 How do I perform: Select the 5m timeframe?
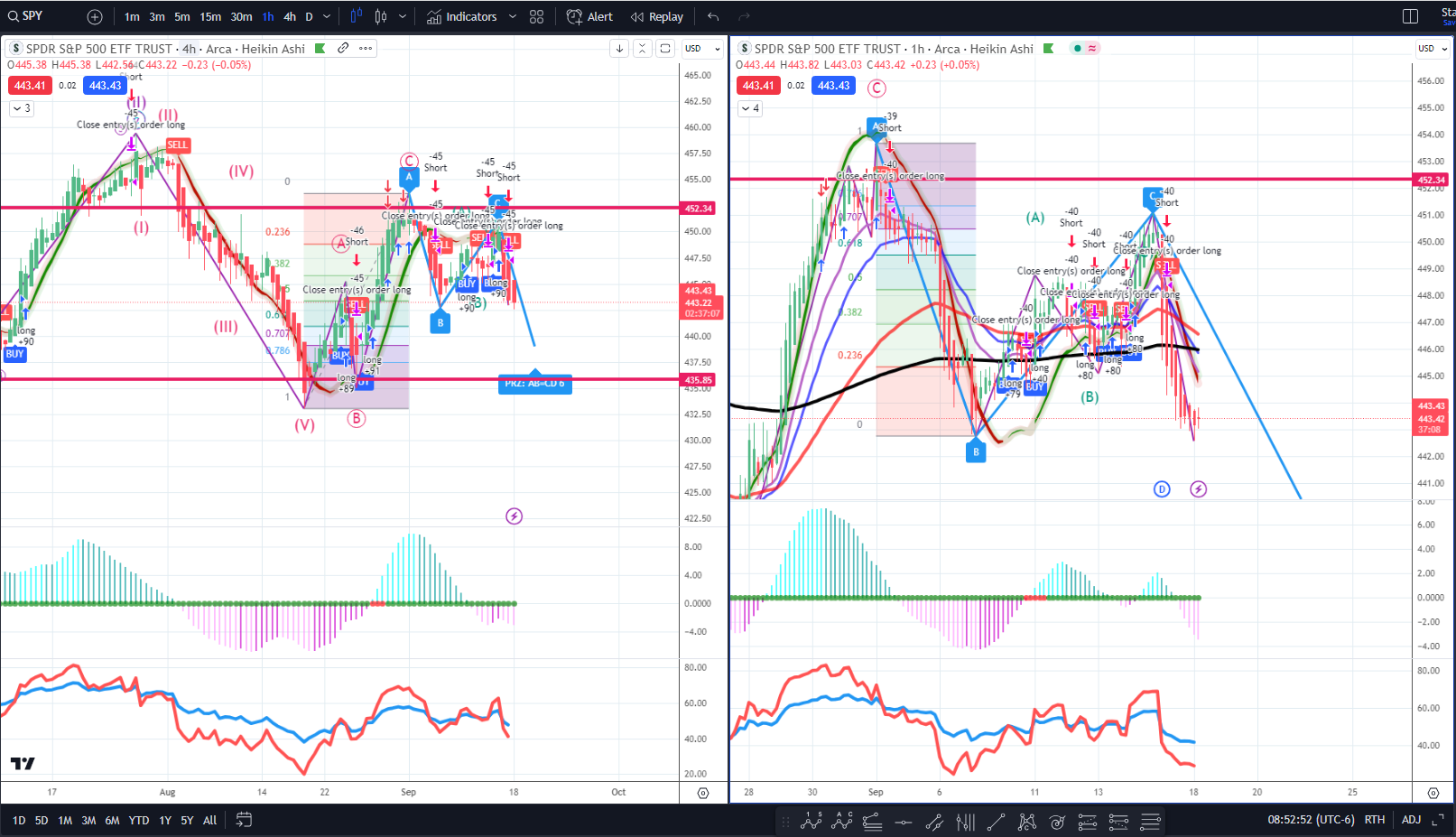[x=182, y=16]
